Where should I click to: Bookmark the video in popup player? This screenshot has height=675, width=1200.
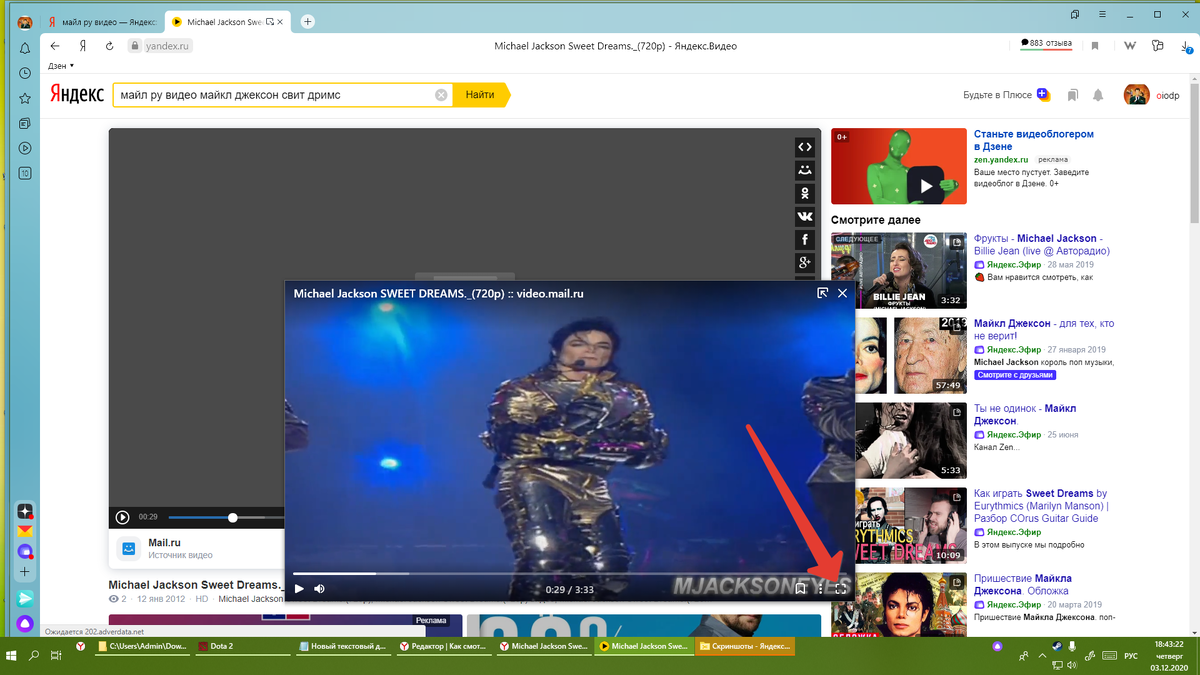pyautogui.click(x=801, y=589)
